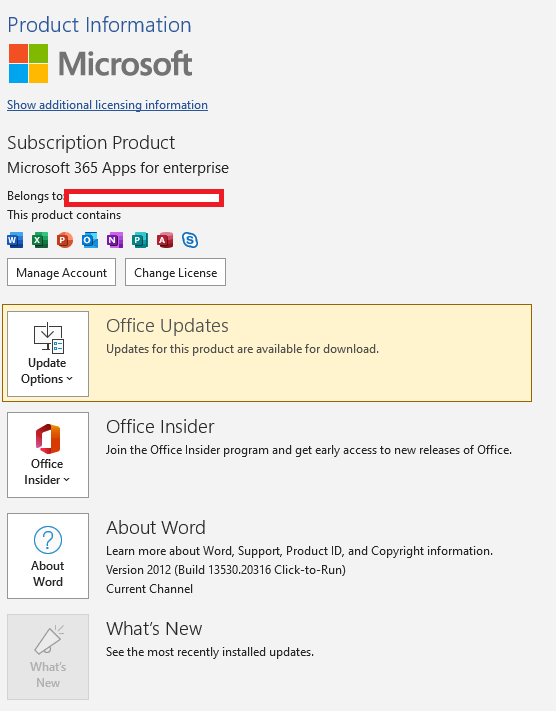Click the PowerPoint app icon
Image resolution: width=556 pixels, height=711 pixels.
click(65, 240)
